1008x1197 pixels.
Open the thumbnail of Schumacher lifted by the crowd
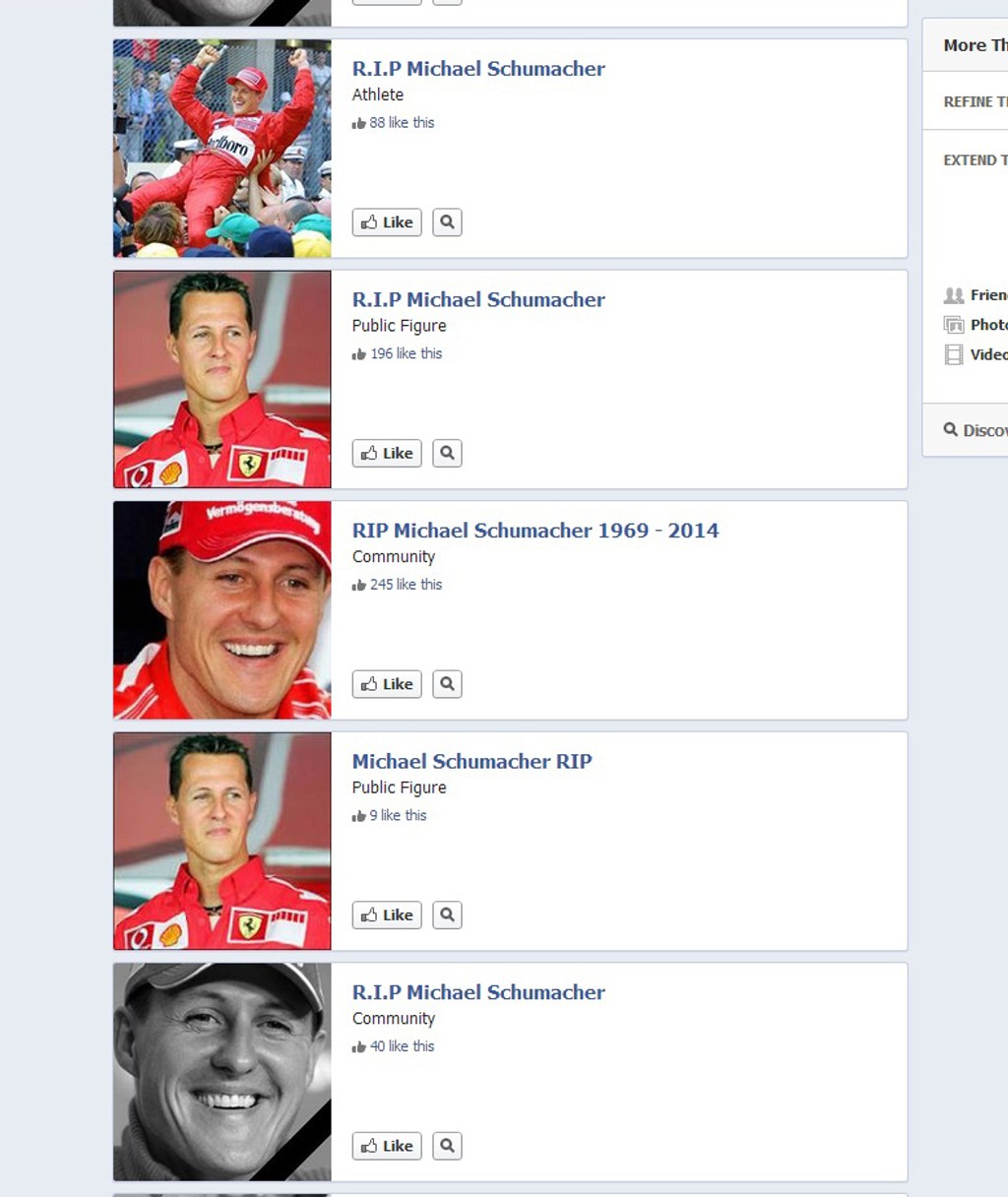point(222,149)
